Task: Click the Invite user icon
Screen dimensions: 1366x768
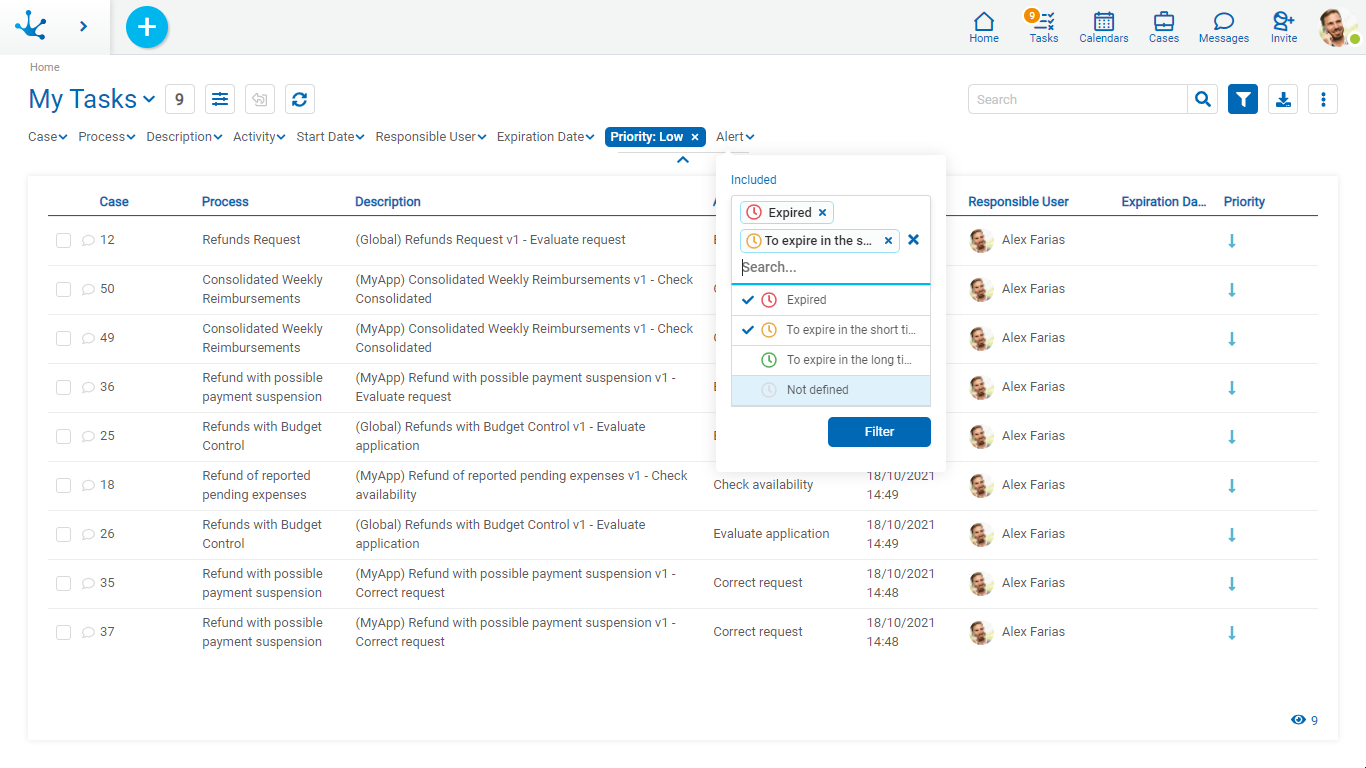Action: 1283,27
